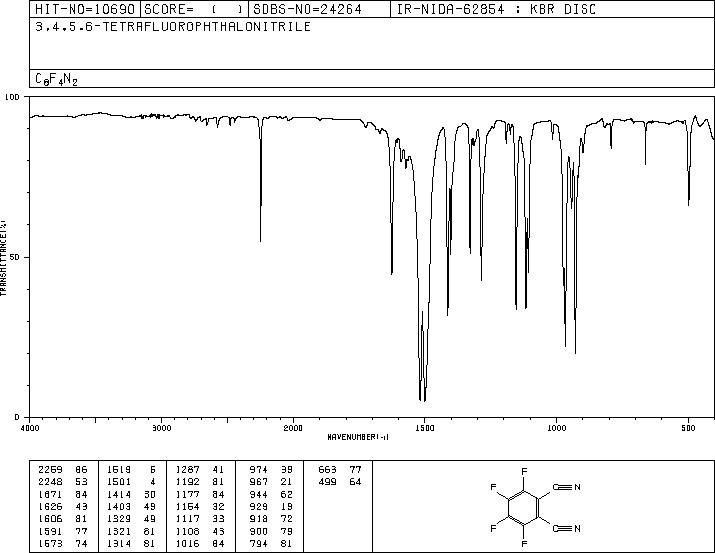Click the 1000 wavenumber axis label
Viewport: 715px width, 553px height.
coord(556,428)
